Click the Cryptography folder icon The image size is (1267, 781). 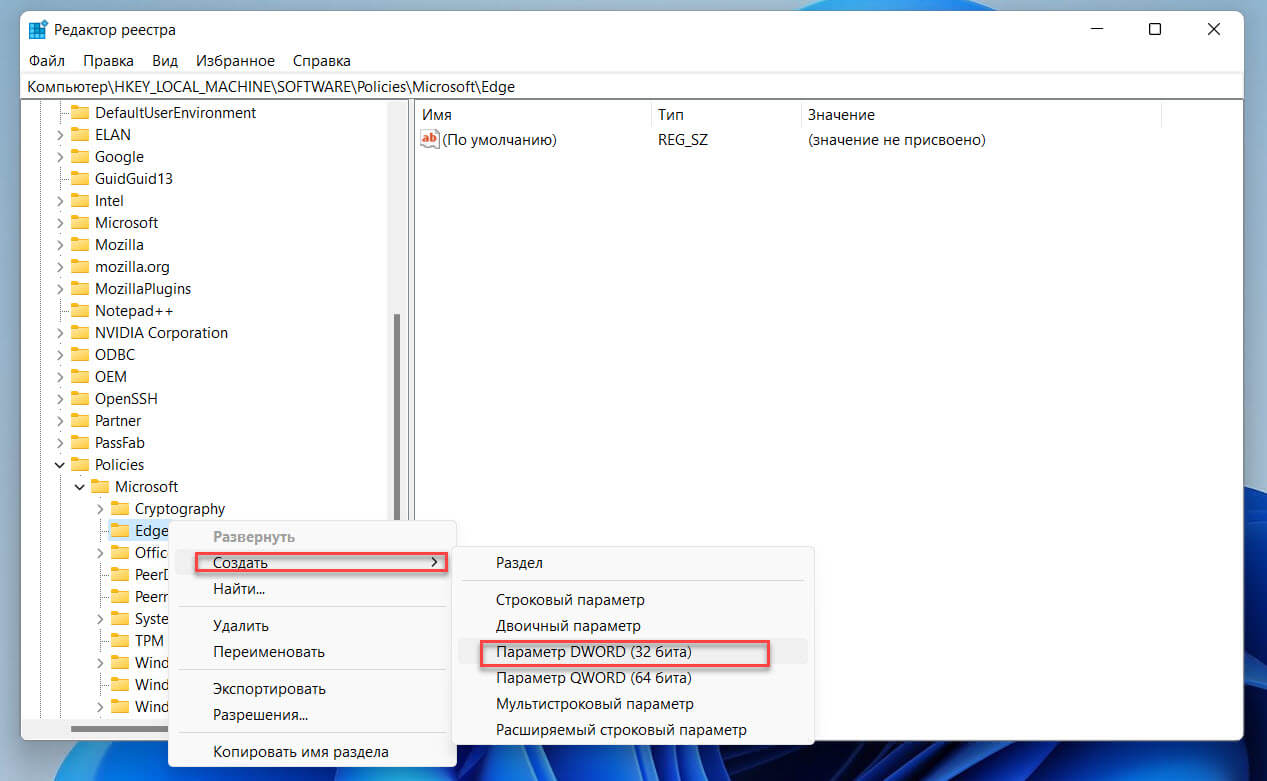coord(120,509)
